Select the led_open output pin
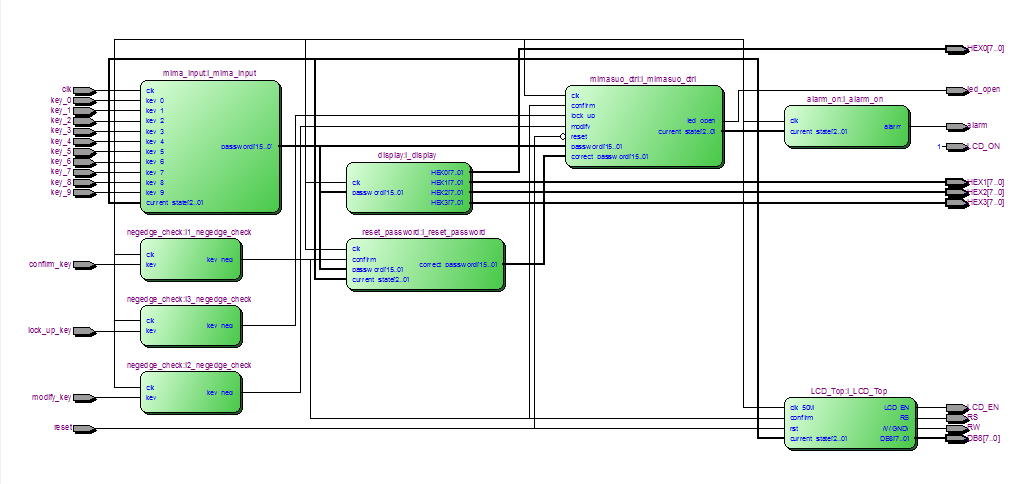The width and height of the screenshot is (1032, 484). tap(957, 90)
